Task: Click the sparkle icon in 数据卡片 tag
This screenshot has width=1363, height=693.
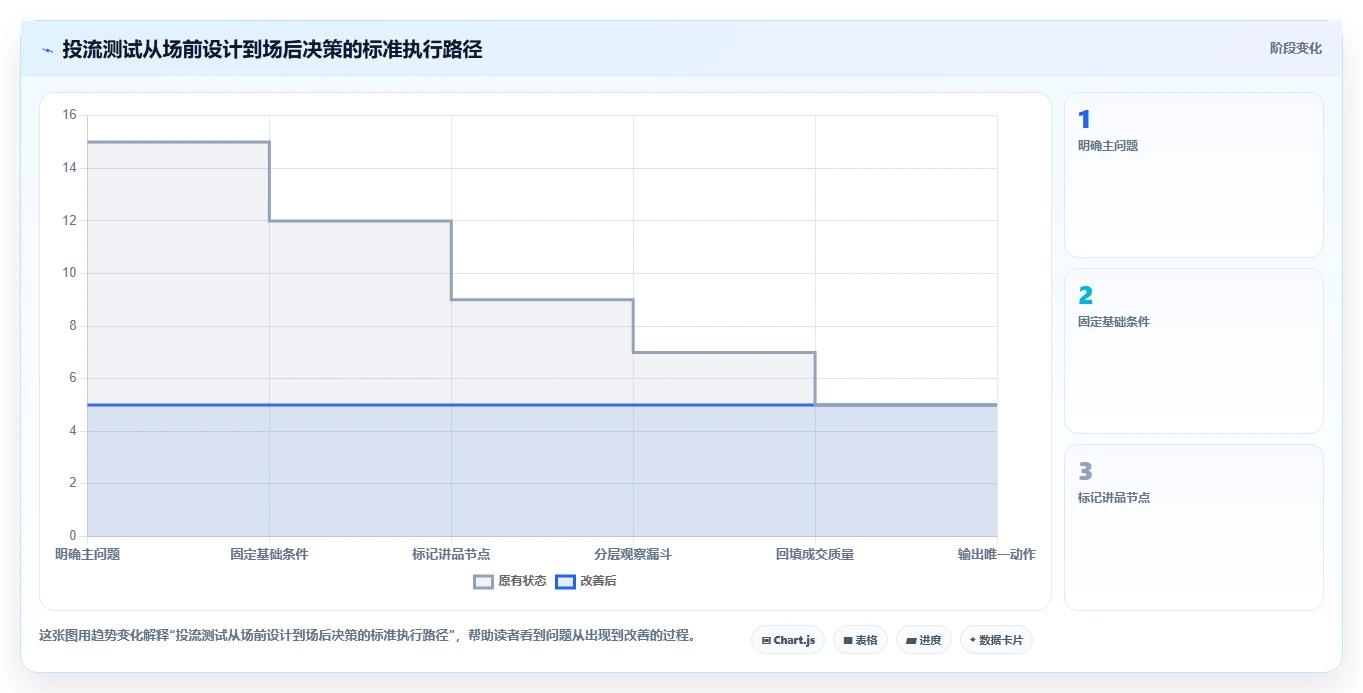Action: [x=972, y=640]
